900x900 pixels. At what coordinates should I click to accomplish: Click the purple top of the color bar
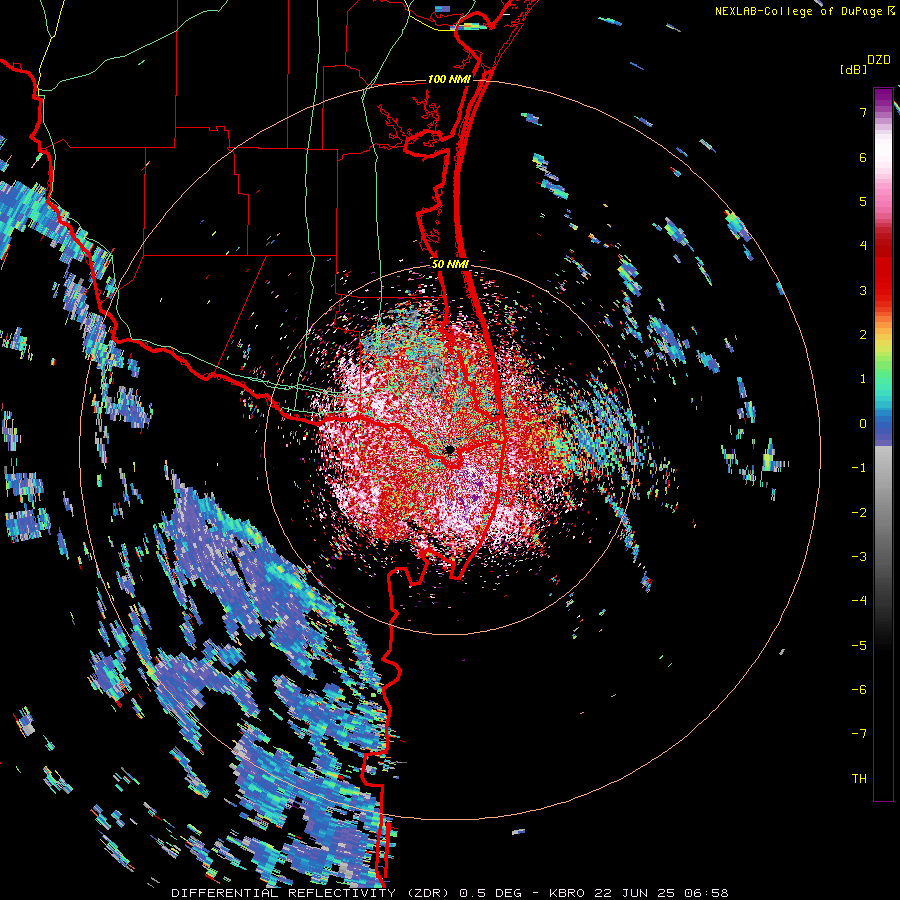[883, 98]
